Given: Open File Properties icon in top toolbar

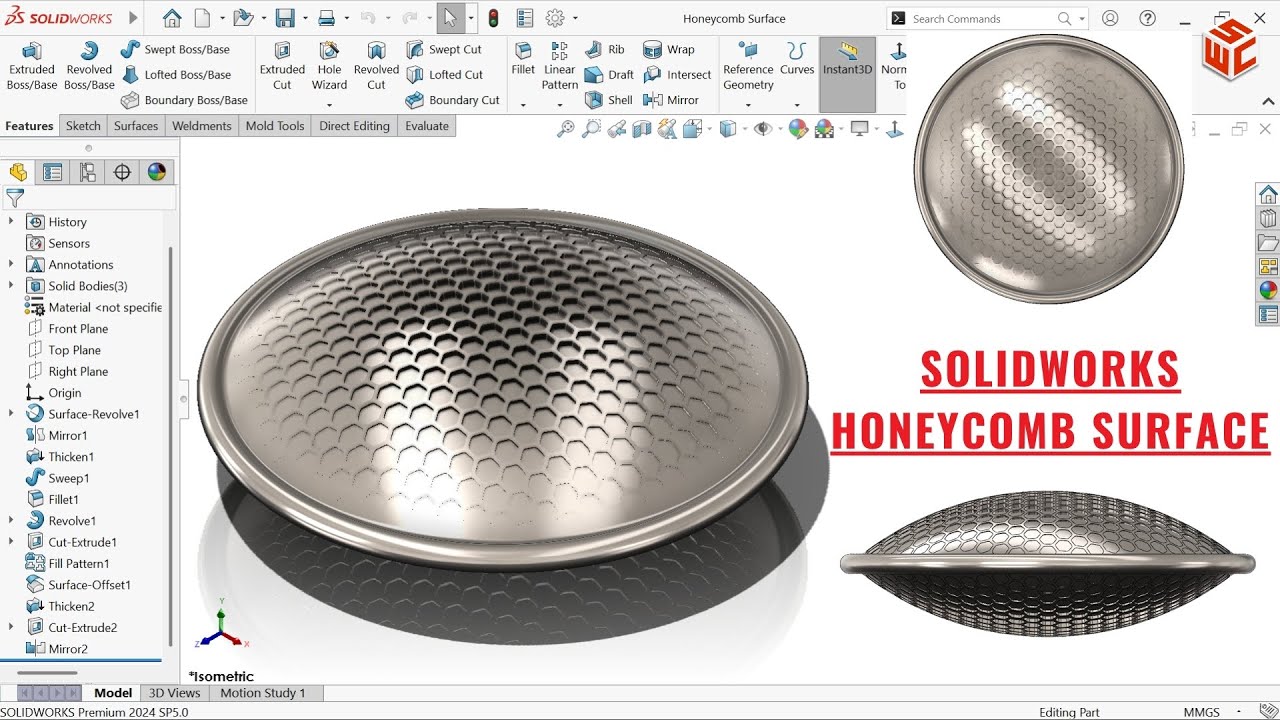Looking at the screenshot, I should (x=525, y=18).
